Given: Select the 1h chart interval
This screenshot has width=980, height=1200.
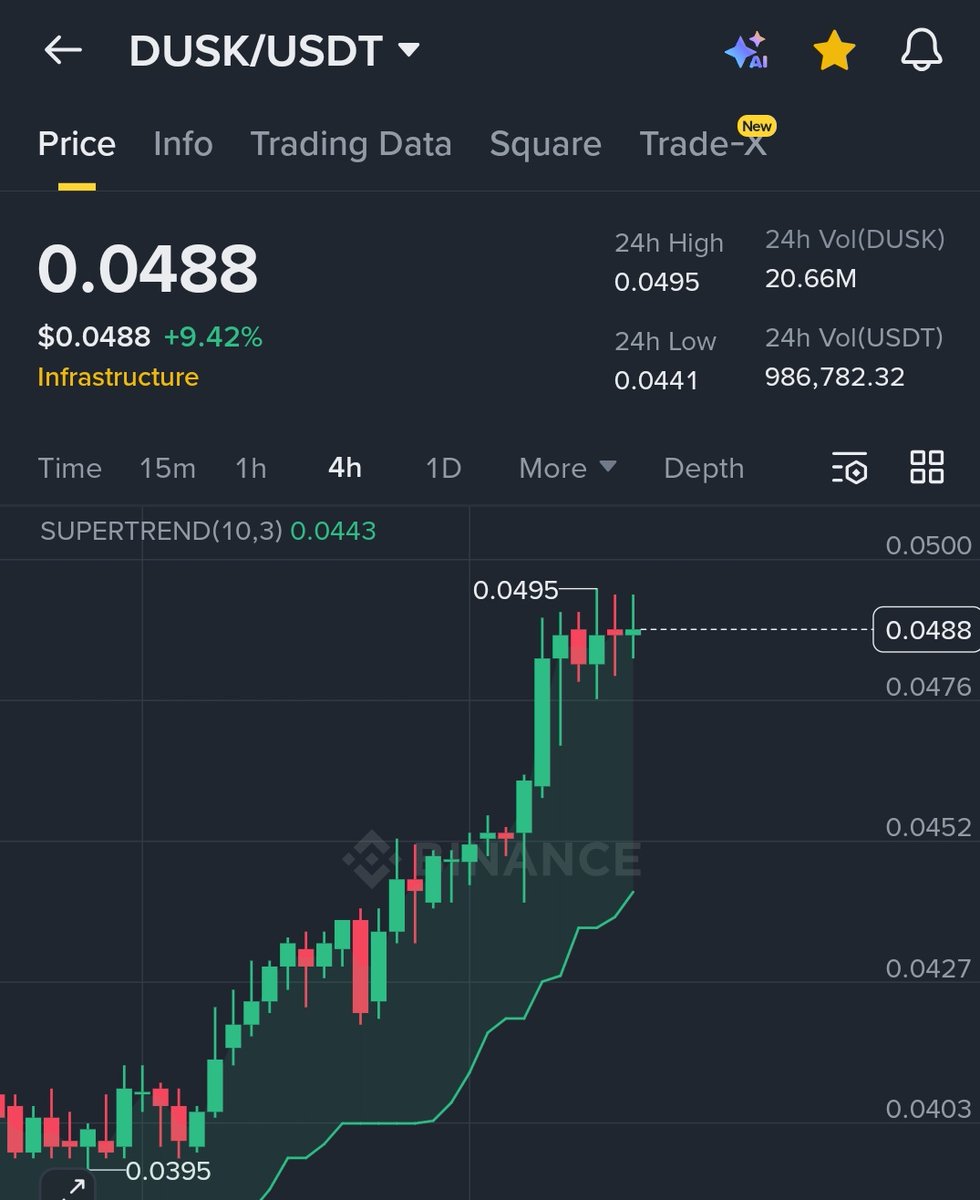Looking at the screenshot, I should (251, 468).
